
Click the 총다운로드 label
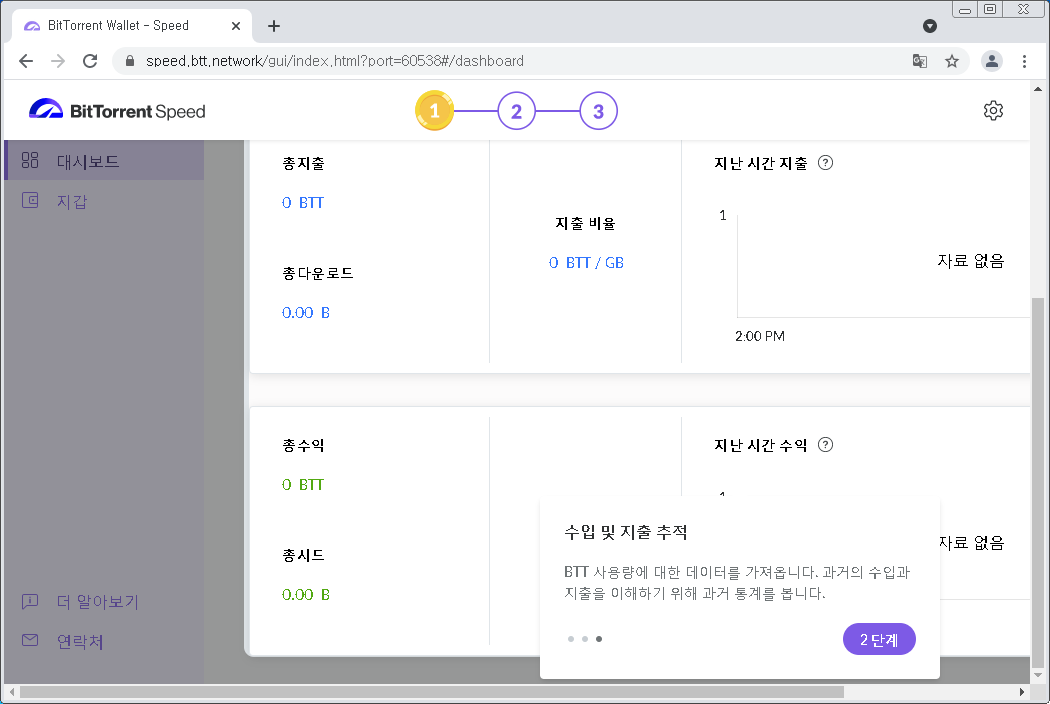(317, 273)
